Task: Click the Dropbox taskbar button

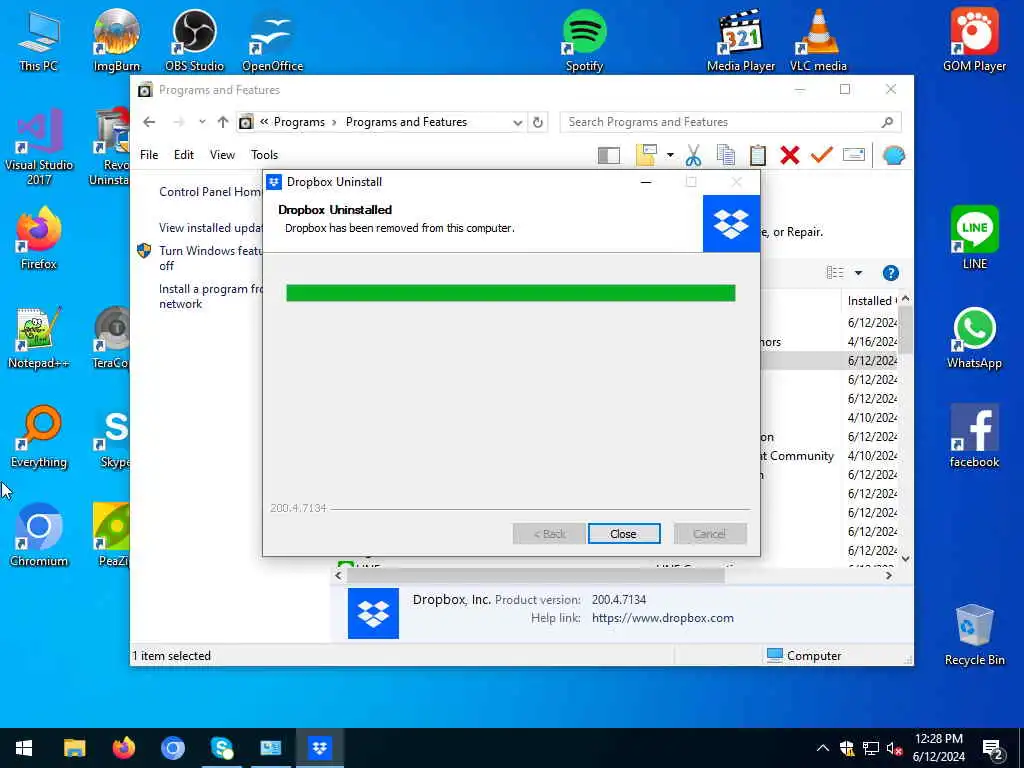Action: click(x=319, y=748)
